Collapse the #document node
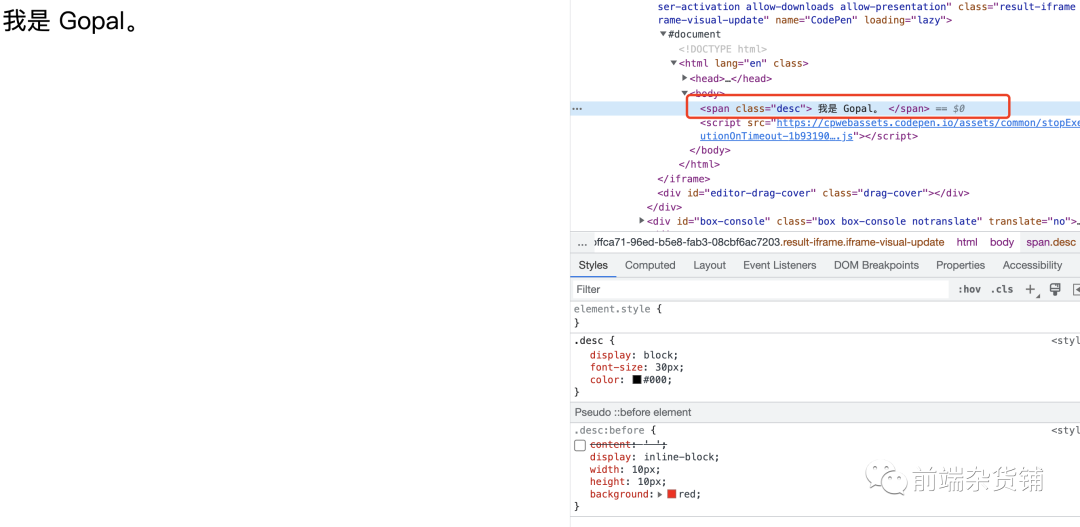 coord(663,34)
